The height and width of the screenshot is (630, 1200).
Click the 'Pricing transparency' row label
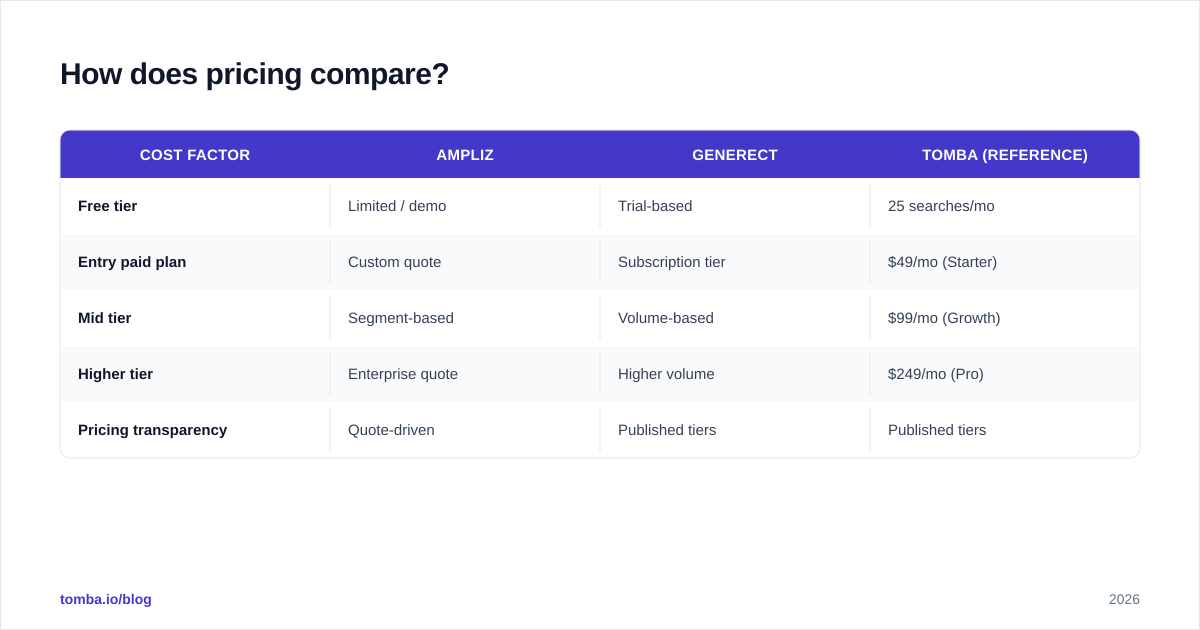click(153, 430)
